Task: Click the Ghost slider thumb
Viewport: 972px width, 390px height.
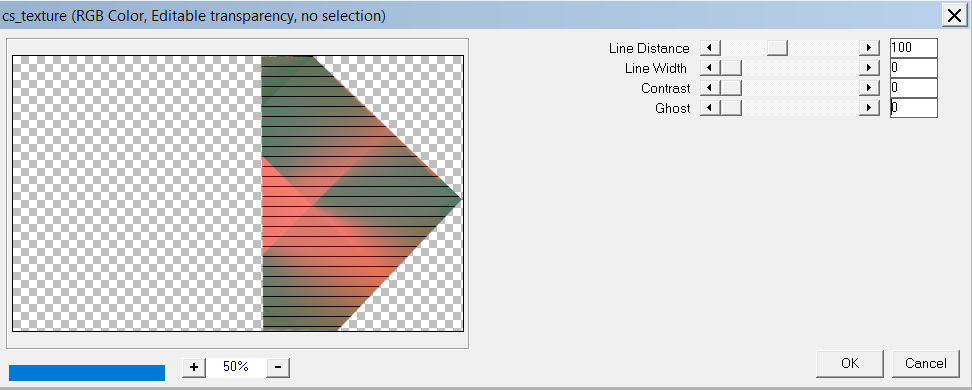Action: (x=730, y=108)
